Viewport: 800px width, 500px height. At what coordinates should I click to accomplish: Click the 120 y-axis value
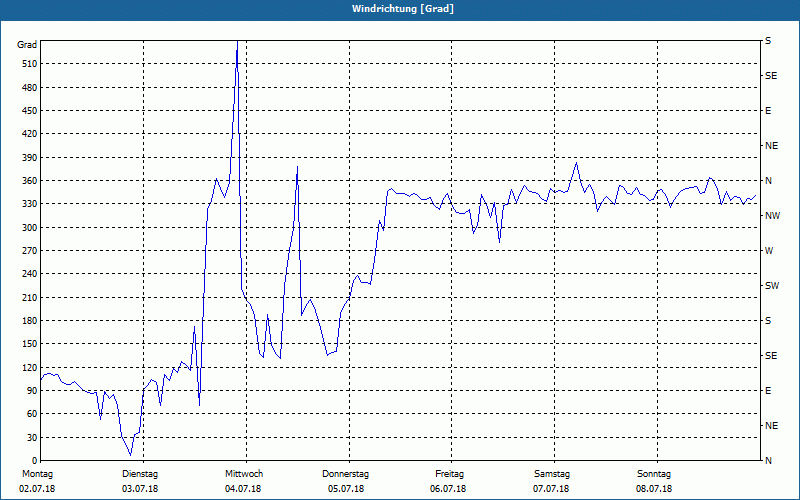coord(30,367)
